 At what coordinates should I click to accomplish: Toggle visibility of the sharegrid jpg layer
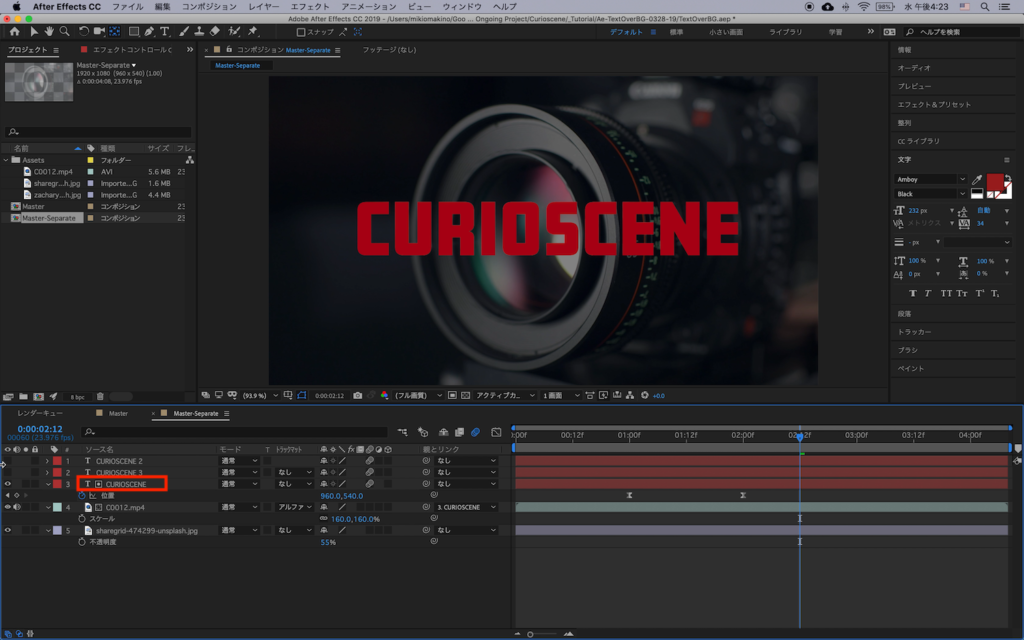point(7,530)
